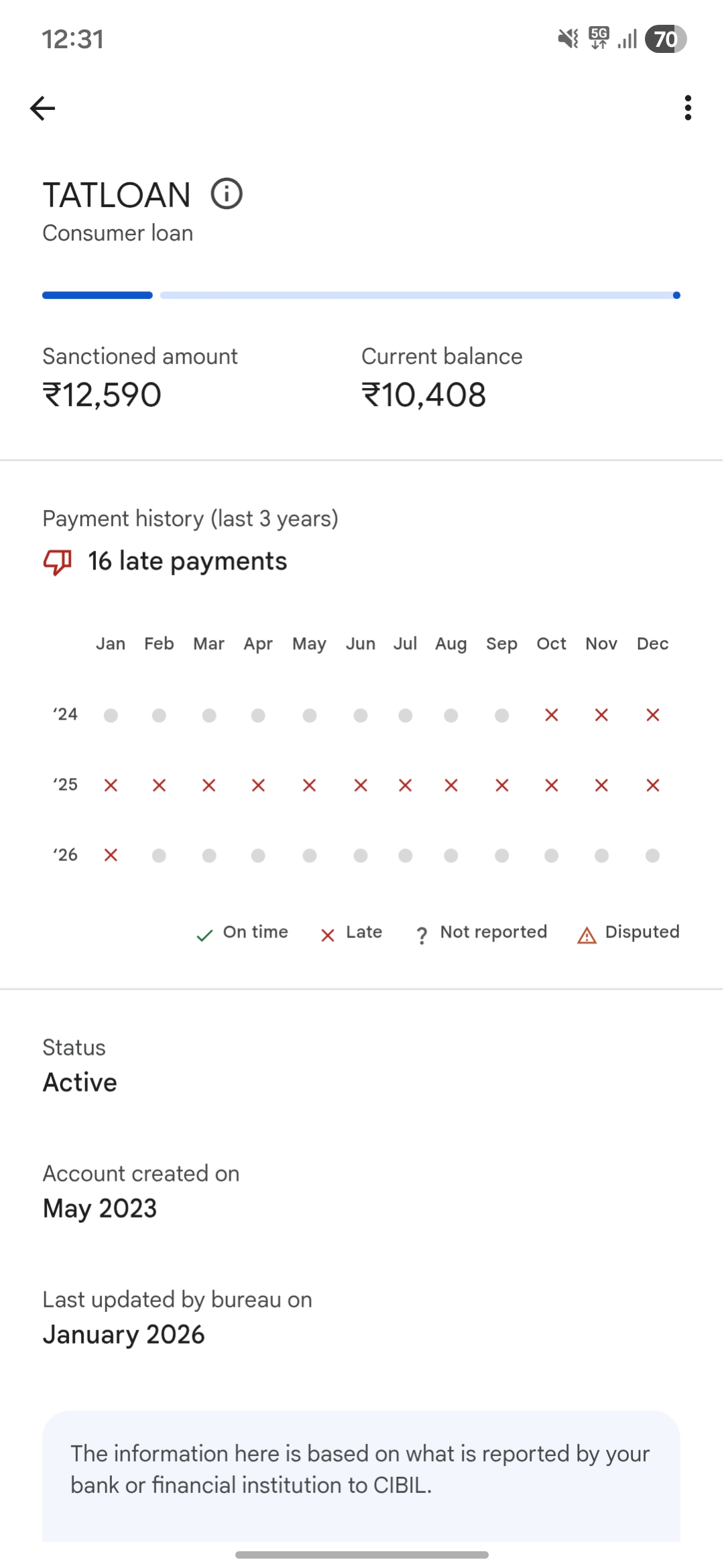Tap the thumbs-down late payments icon

[58, 562]
